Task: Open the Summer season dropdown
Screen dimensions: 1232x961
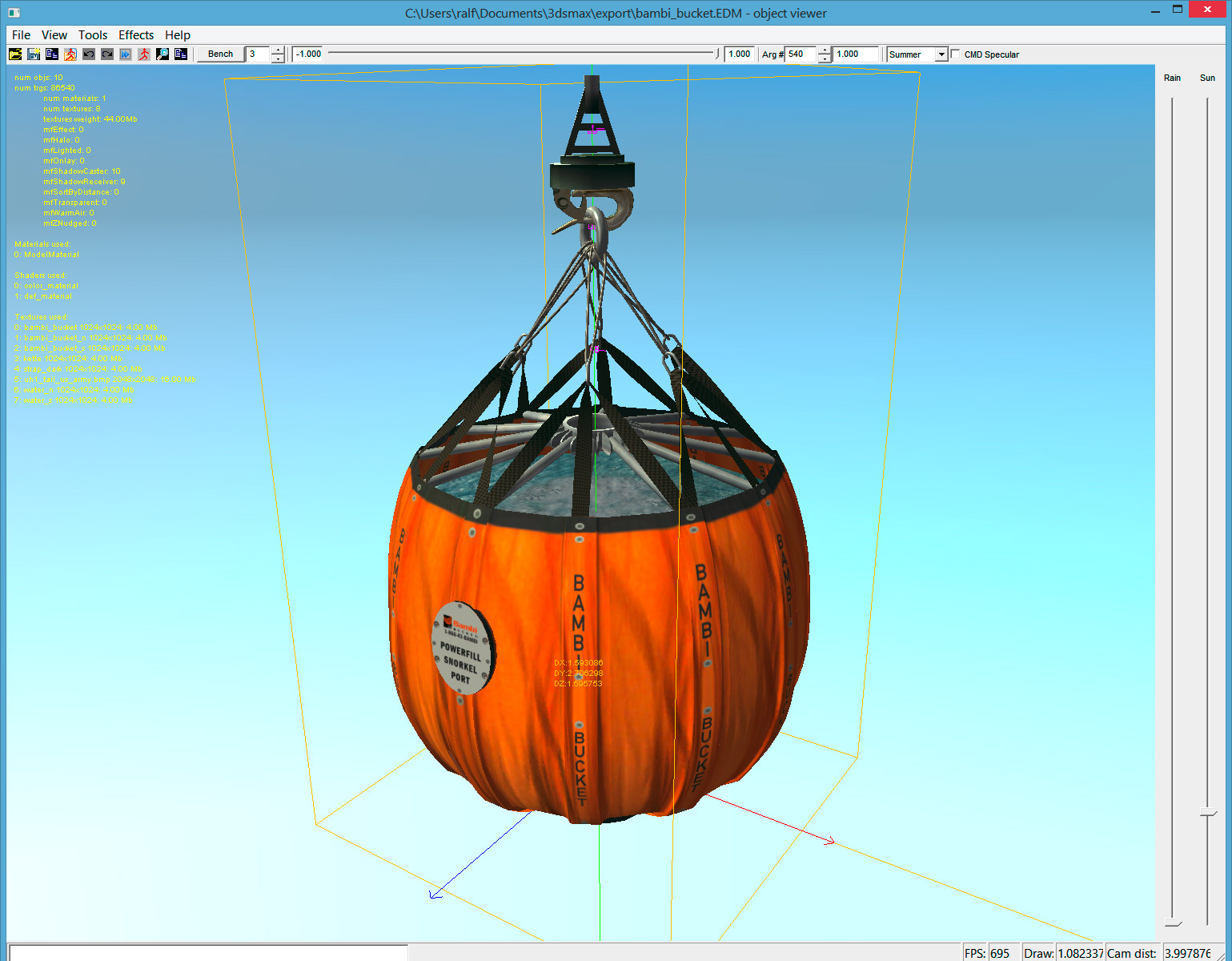Action: (x=941, y=54)
